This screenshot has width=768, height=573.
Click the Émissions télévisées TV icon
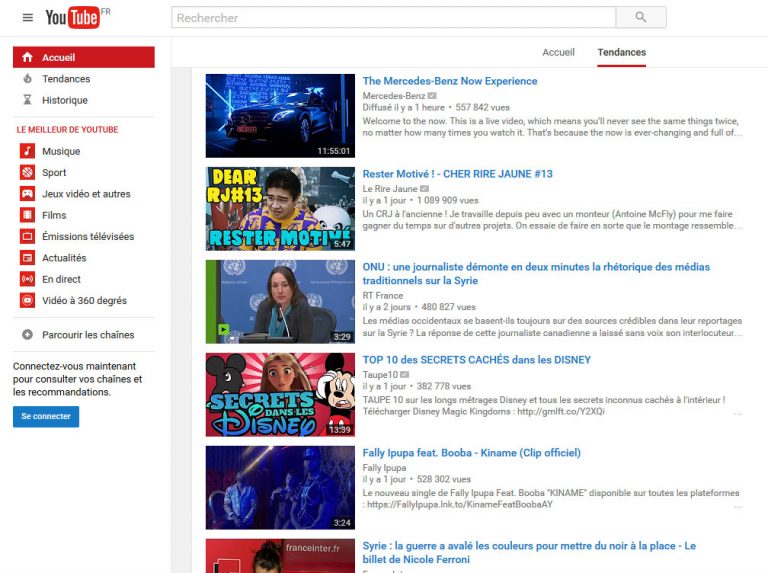tap(27, 236)
